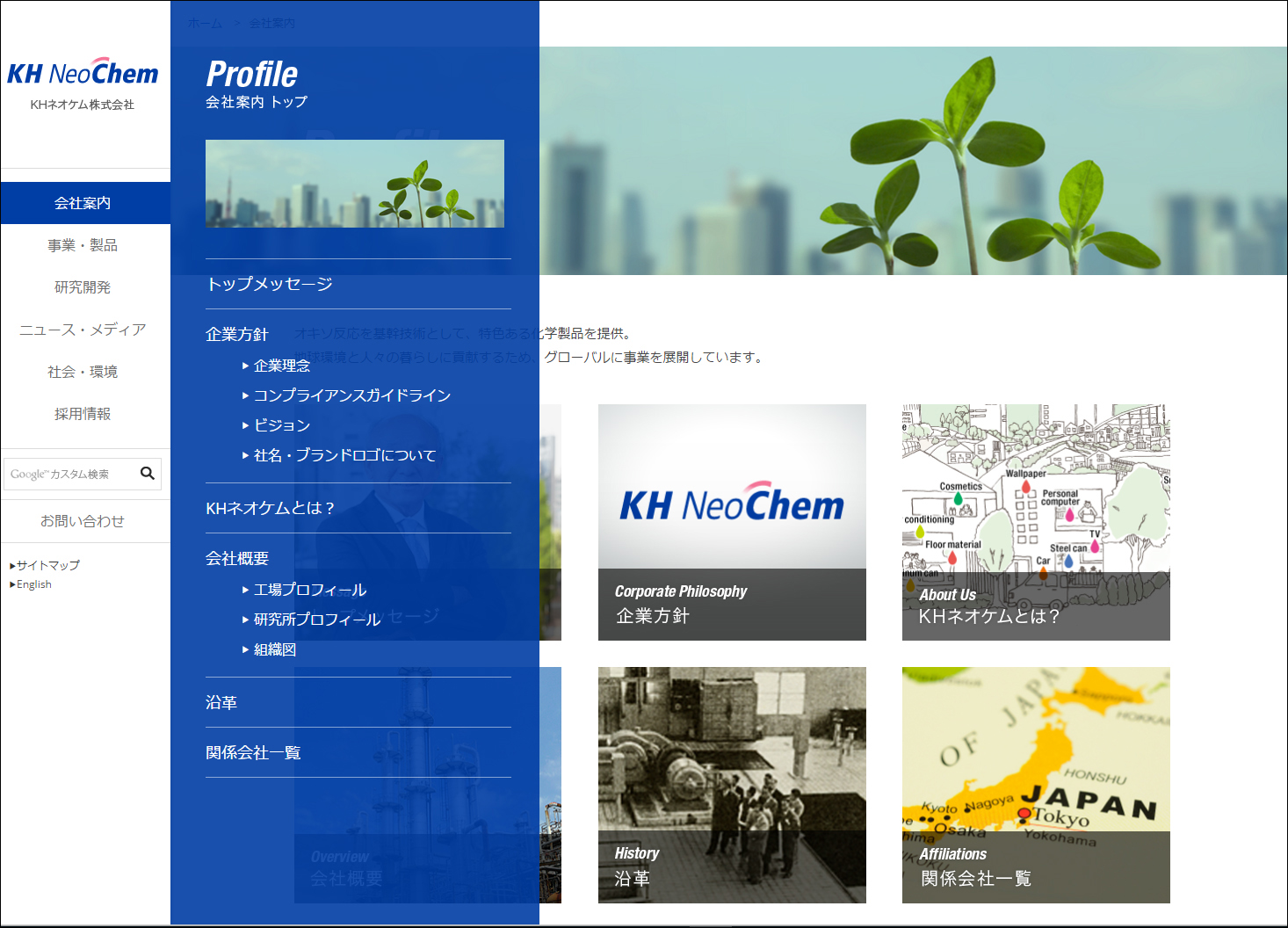Go to ニュース・メディア section
Viewport: 1288px width, 928px height.
pos(83,330)
